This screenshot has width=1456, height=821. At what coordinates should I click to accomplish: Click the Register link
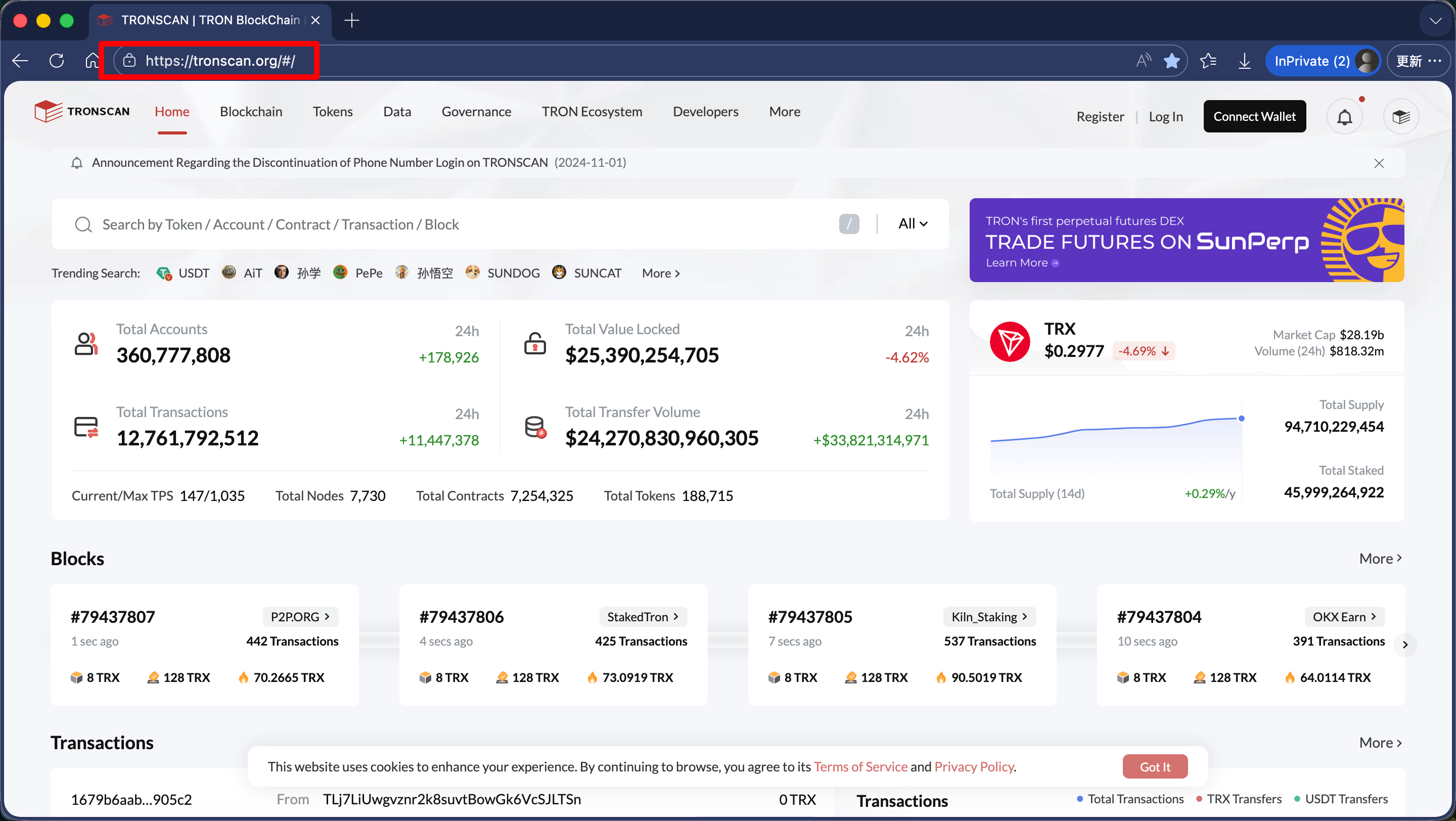(x=1100, y=116)
